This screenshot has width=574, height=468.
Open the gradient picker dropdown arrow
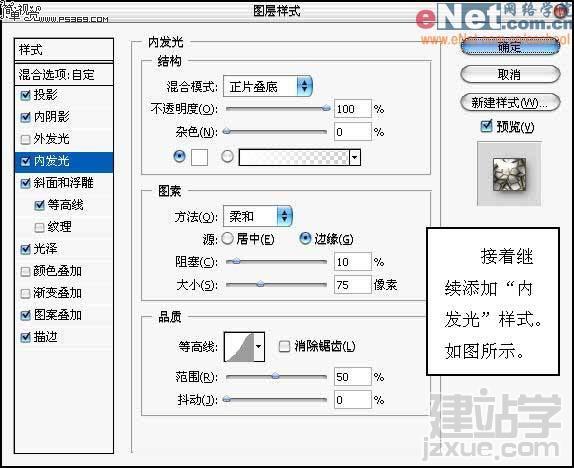[355, 157]
